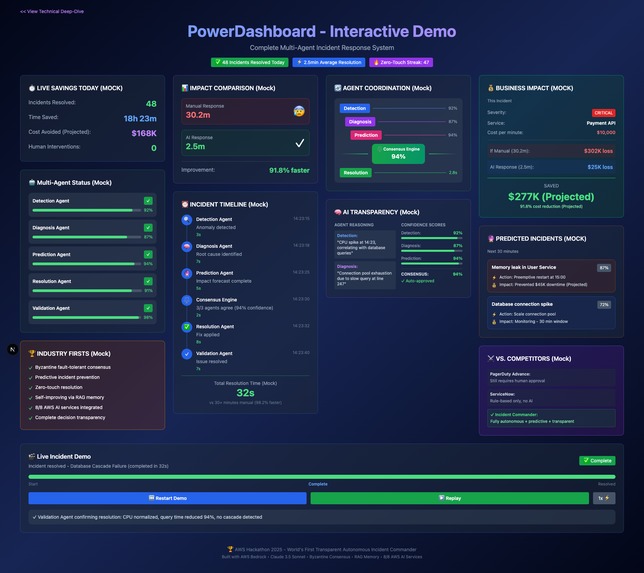Click the crossed swords icon beside Vs. Competitors
The image size is (644, 573).
tap(490, 358)
